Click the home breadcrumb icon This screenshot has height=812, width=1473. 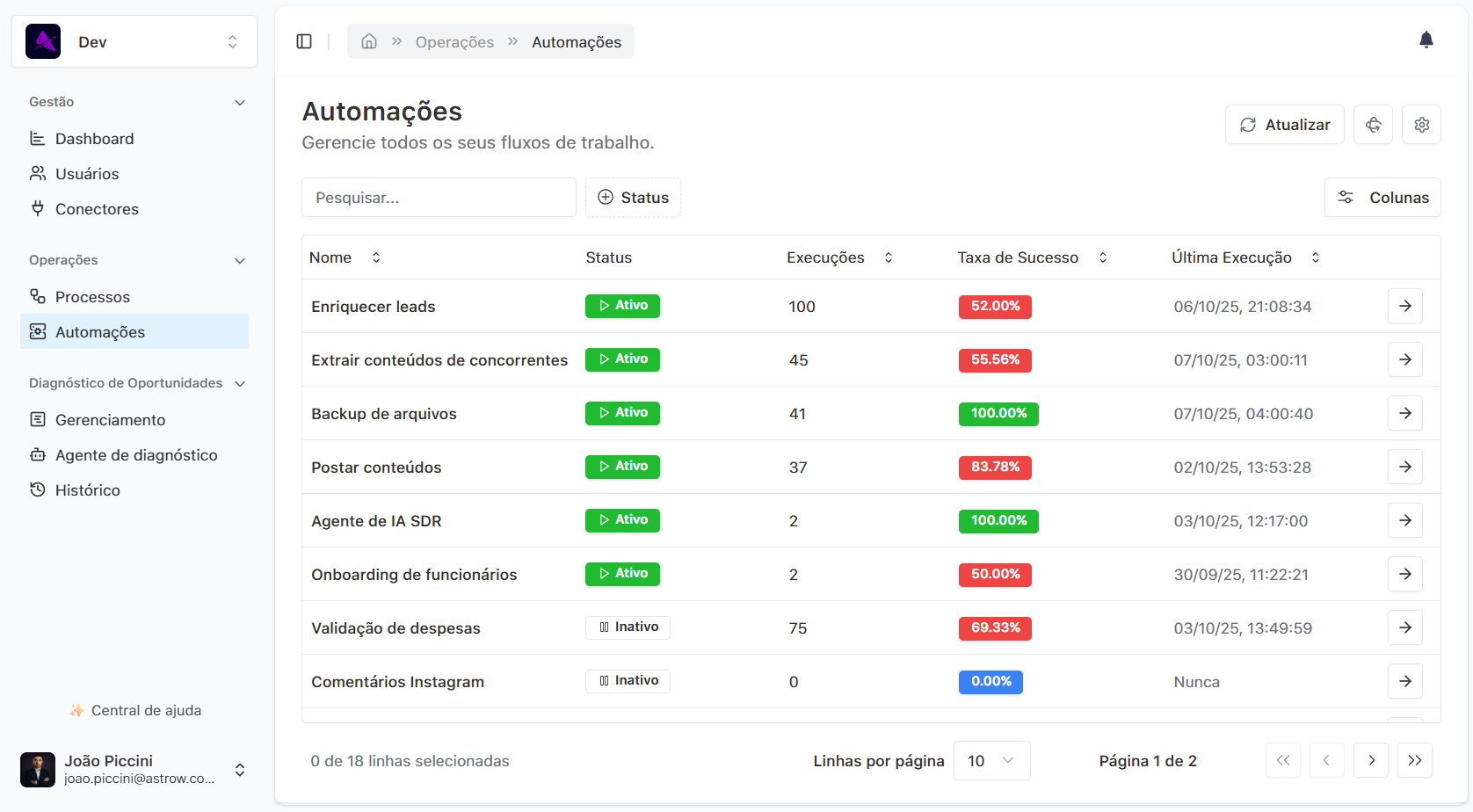click(369, 41)
